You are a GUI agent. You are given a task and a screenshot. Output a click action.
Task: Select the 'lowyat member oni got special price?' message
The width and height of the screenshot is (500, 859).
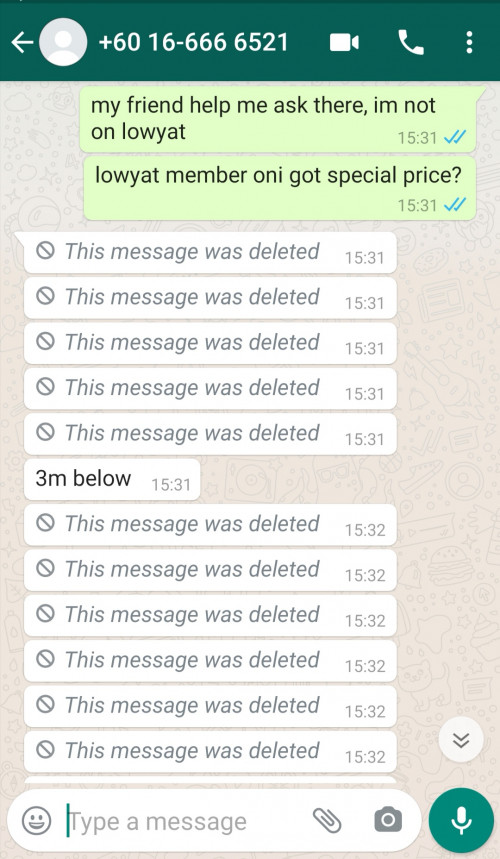(x=279, y=188)
